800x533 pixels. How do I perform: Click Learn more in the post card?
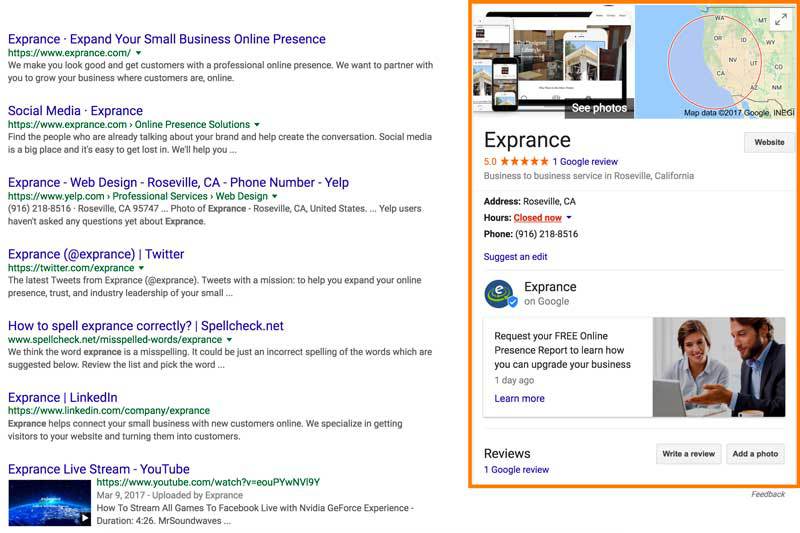[519, 399]
